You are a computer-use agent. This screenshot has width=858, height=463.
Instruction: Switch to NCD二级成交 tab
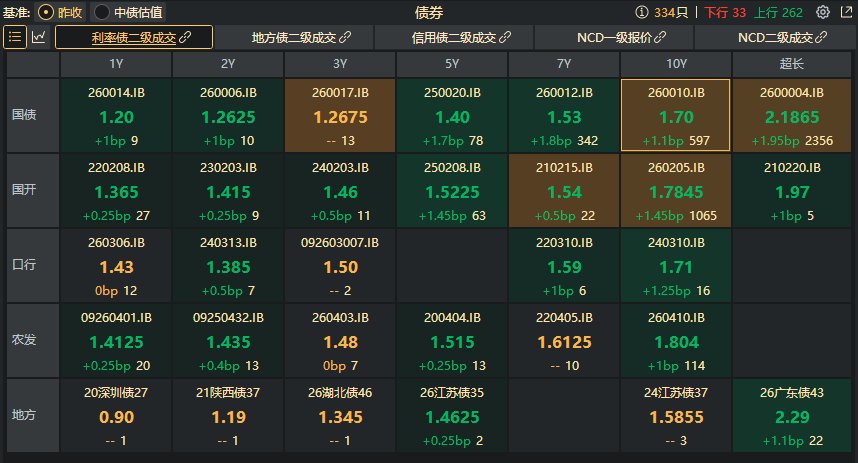click(775, 37)
